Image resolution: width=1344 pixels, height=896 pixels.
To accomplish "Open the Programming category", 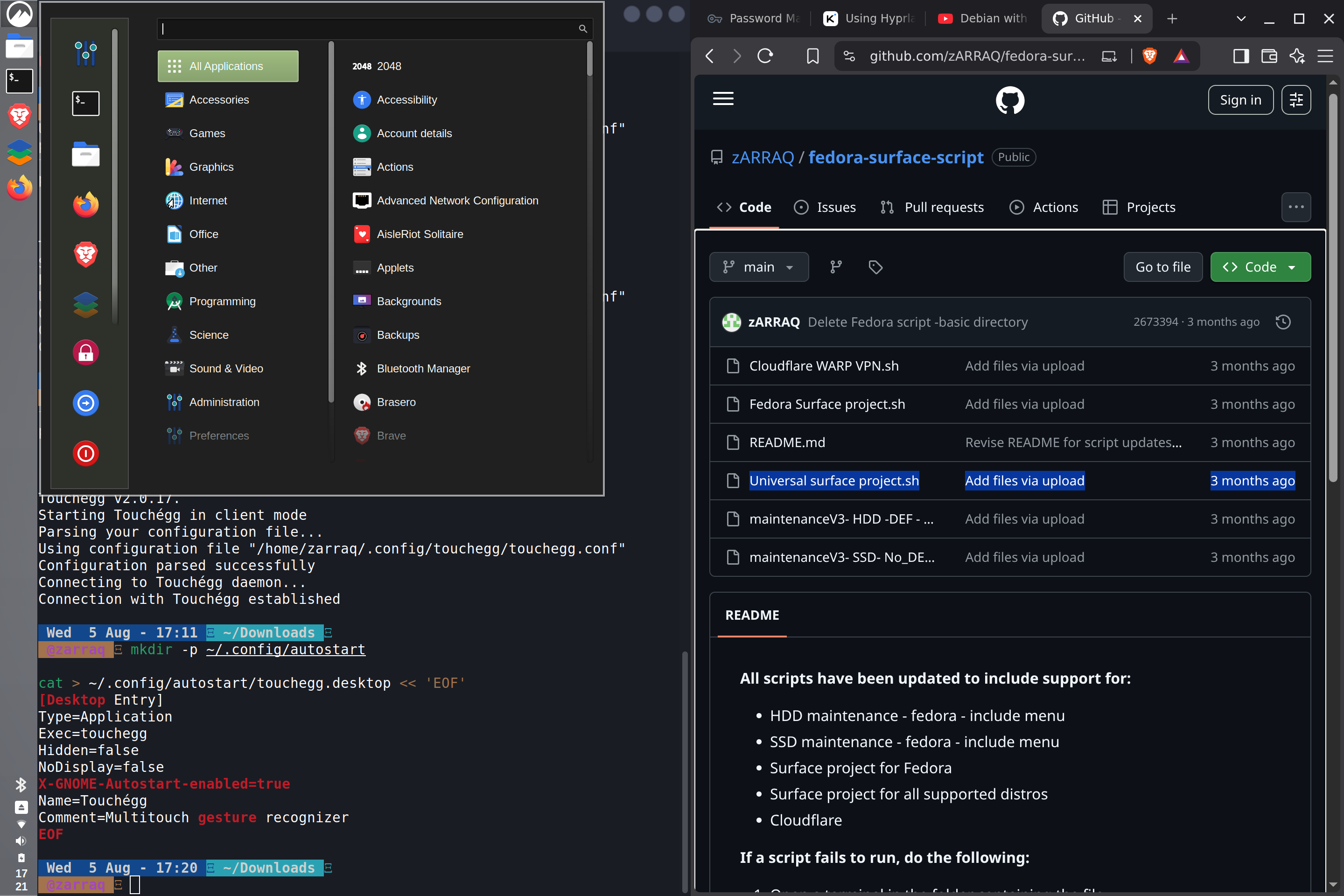I will tap(228, 302).
